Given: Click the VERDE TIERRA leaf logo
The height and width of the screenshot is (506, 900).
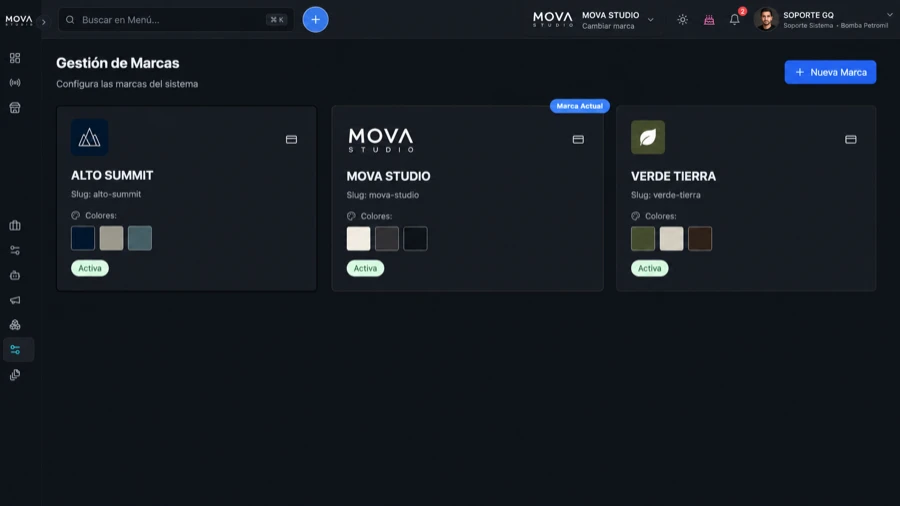Looking at the screenshot, I should coord(648,137).
